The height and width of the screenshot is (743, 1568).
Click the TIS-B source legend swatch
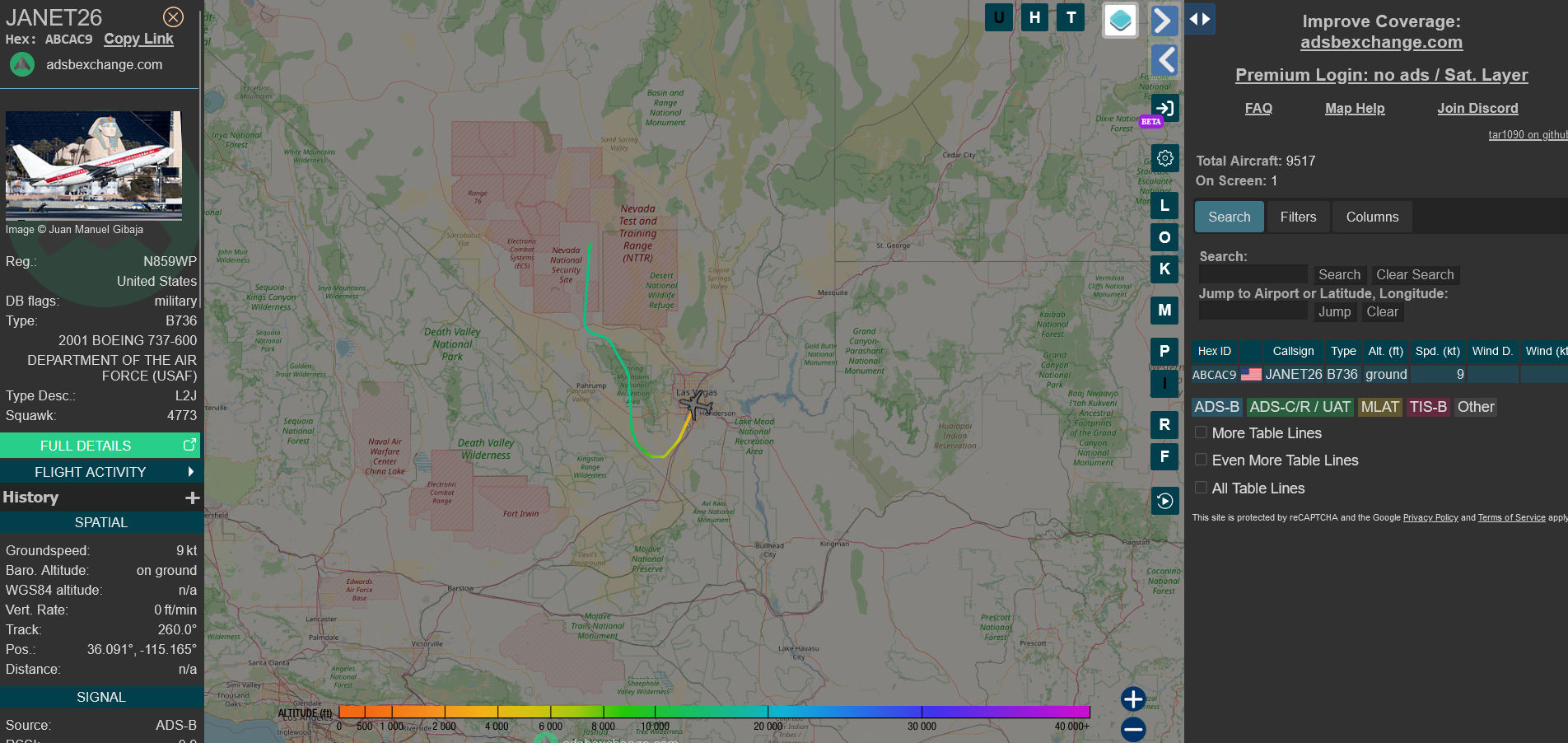coord(1427,407)
